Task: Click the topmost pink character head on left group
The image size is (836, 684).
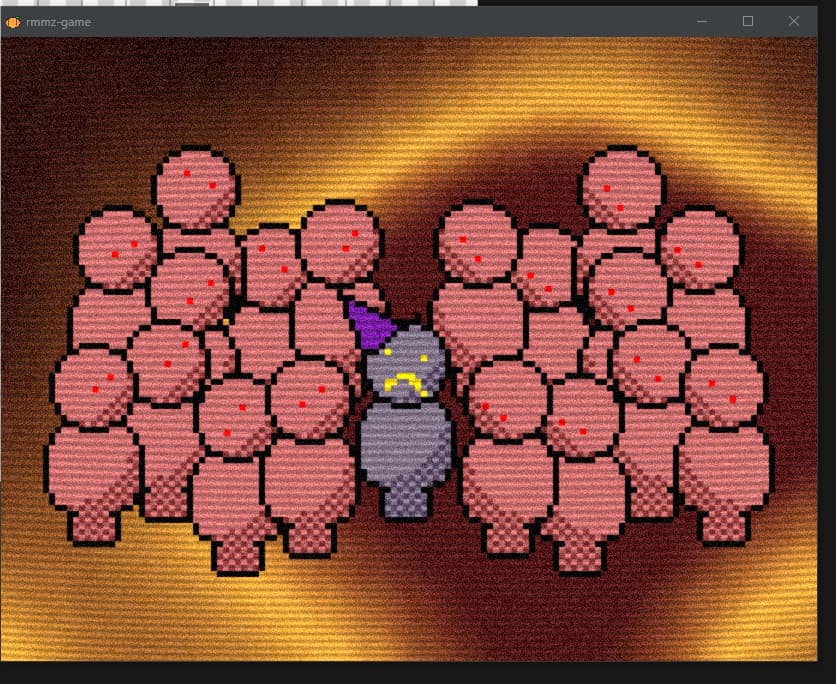Action: point(196,187)
